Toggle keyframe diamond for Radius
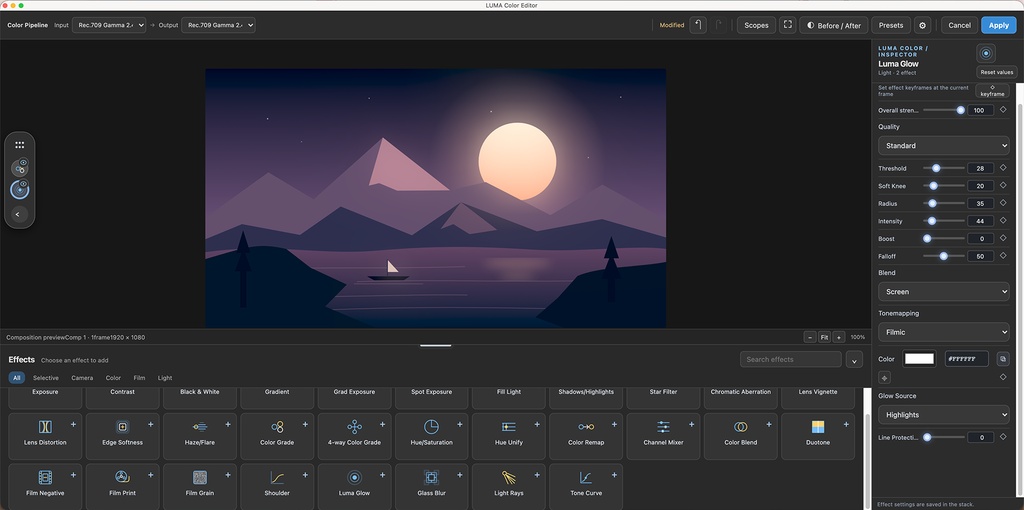 tap(1003, 203)
